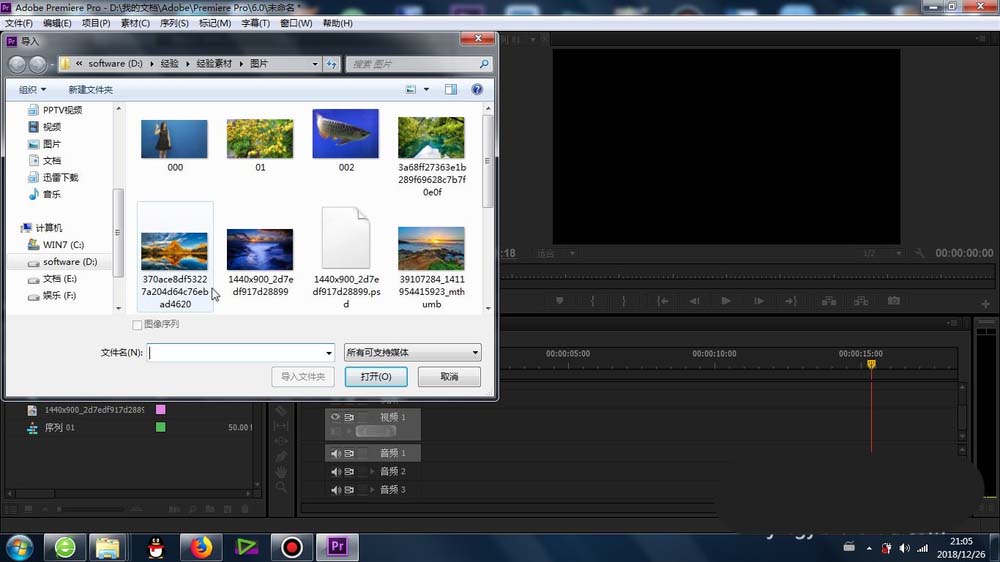Toggle eye visibility for 视频 1 track
This screenshot has height=562, width=1000.
(x=335, y=417)
